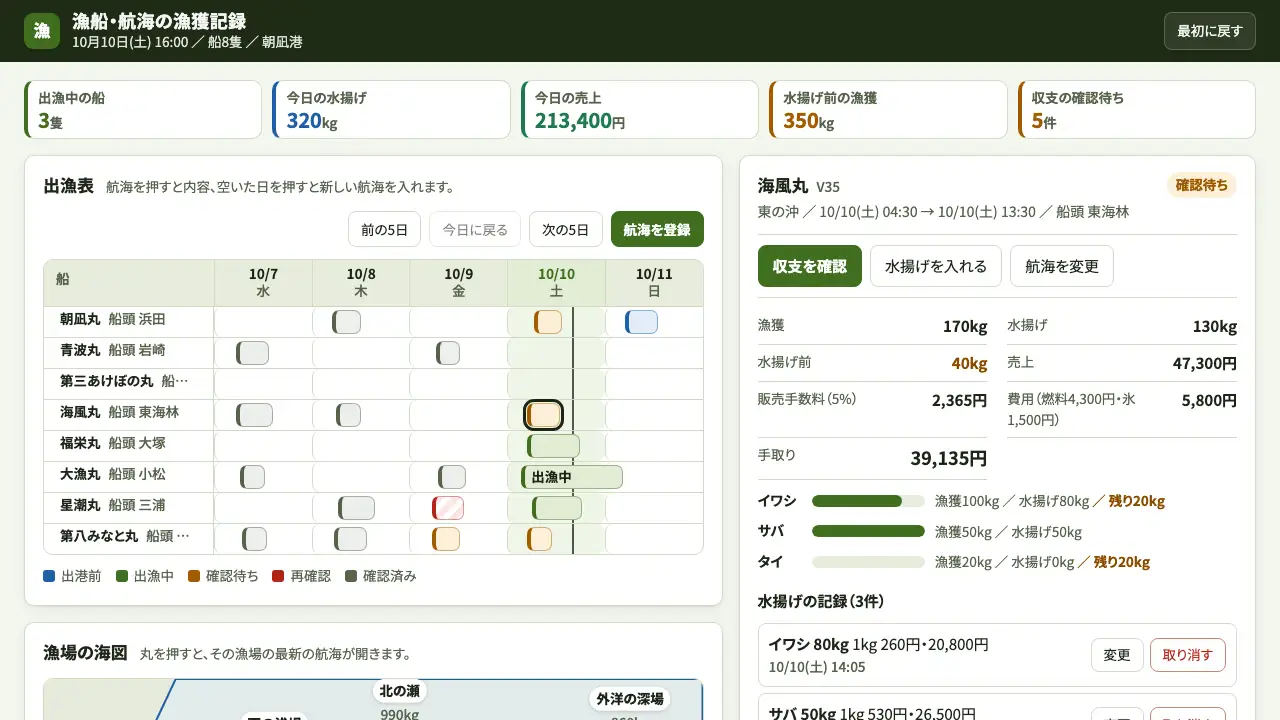Viewport: 1280px width, 720px height.
Task: Open 朝凪丸 voyage on 10/10
Action: tap(548, 322)
